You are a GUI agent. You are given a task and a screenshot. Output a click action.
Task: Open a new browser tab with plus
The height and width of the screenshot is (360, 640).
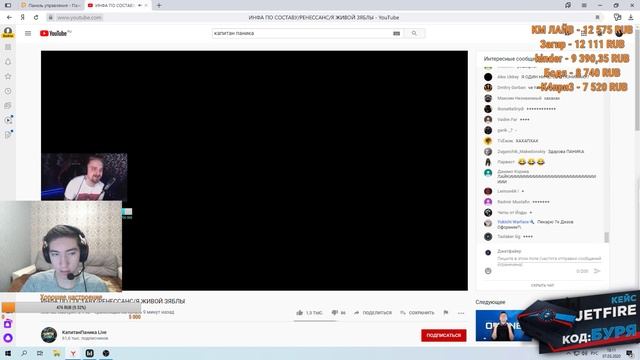coord(159,5)
